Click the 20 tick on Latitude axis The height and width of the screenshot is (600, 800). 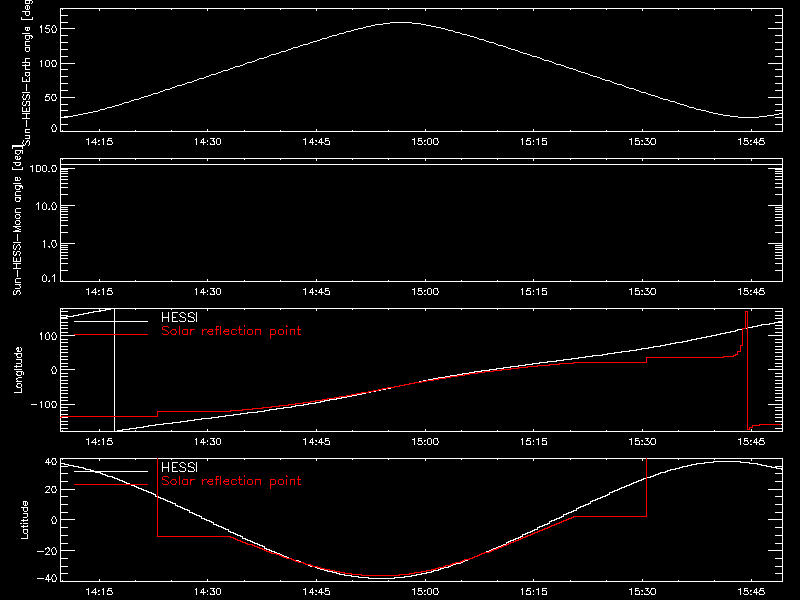point(51,490)
